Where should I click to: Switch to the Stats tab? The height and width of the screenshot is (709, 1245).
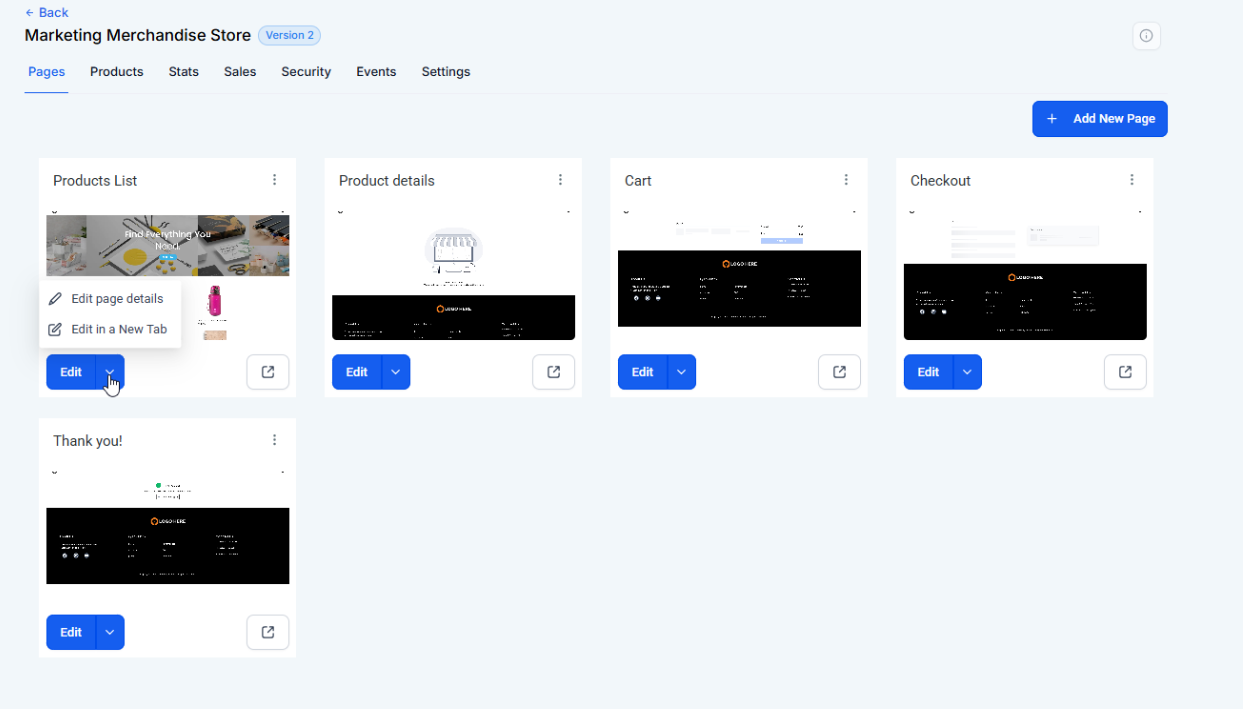(x=184, y=72)
